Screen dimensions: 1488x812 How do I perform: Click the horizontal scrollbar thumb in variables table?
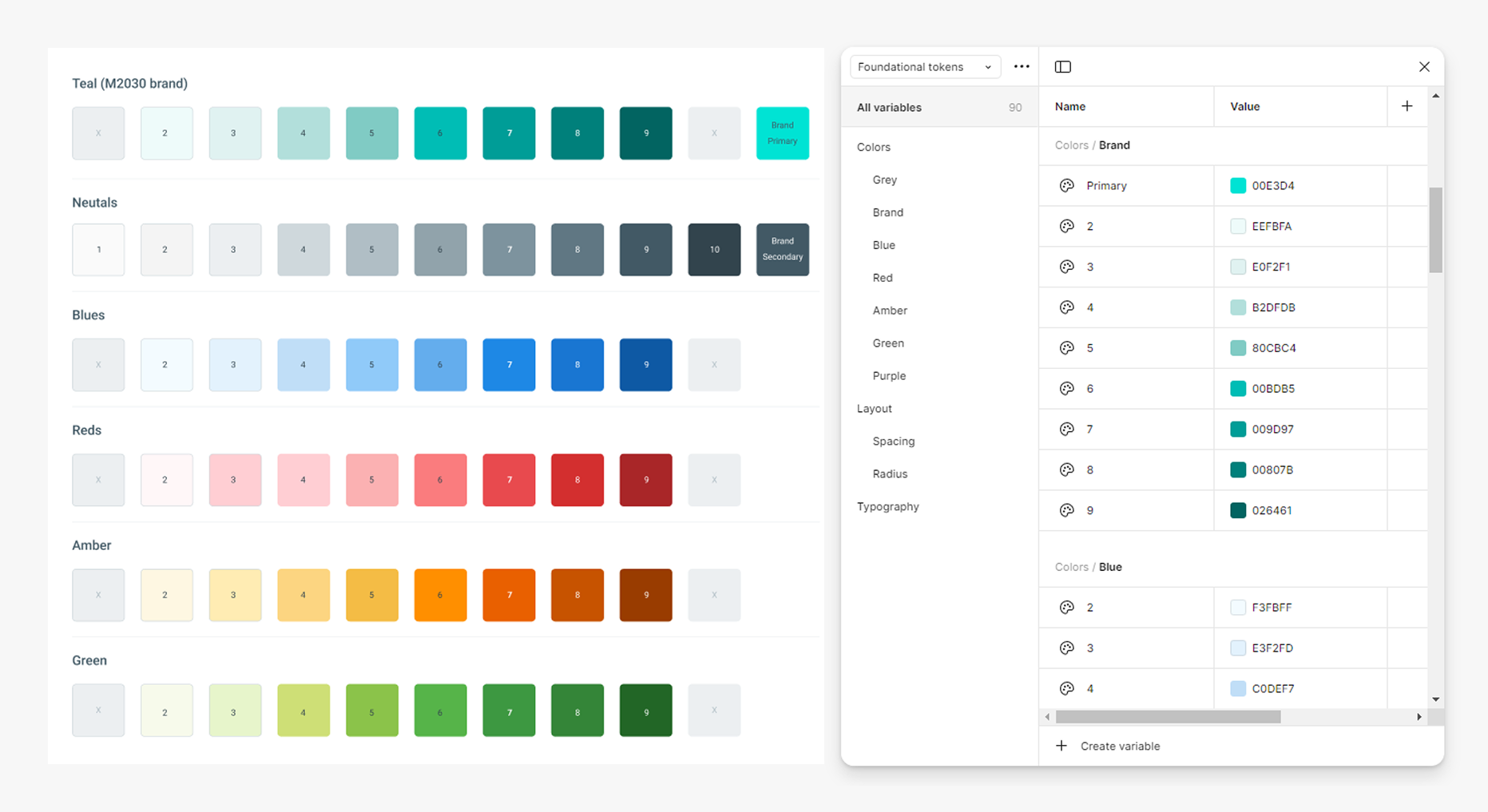point(1168,718)
